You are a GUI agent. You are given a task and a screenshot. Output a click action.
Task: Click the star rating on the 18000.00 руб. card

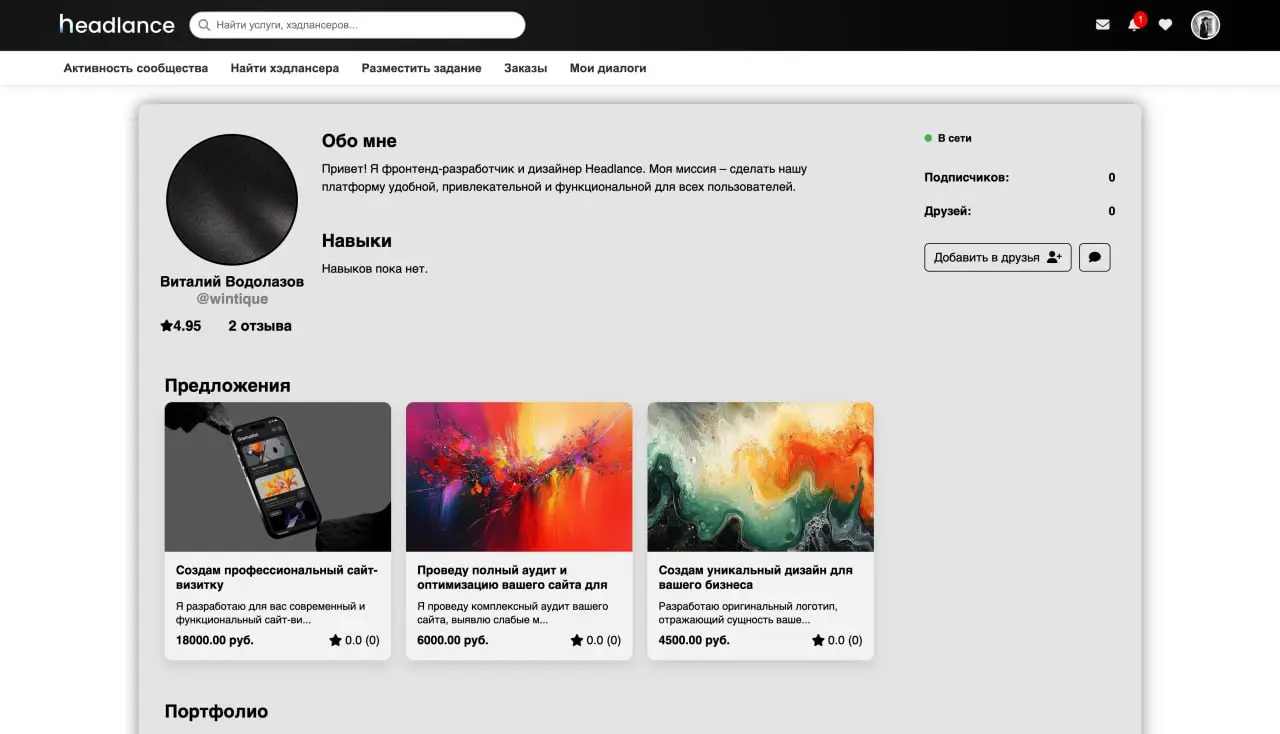[x=354, y=640]
